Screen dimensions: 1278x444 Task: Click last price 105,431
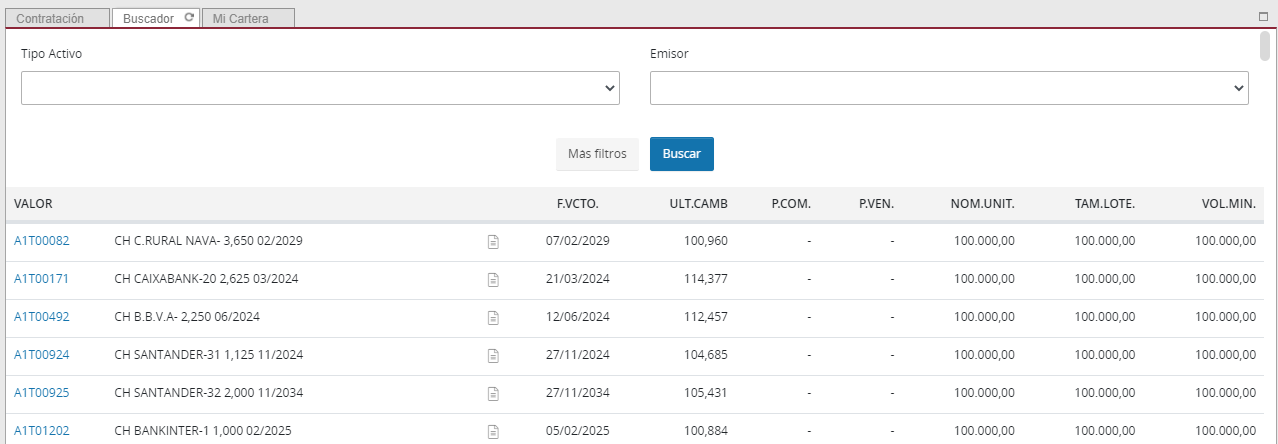[x=706, y=393]
